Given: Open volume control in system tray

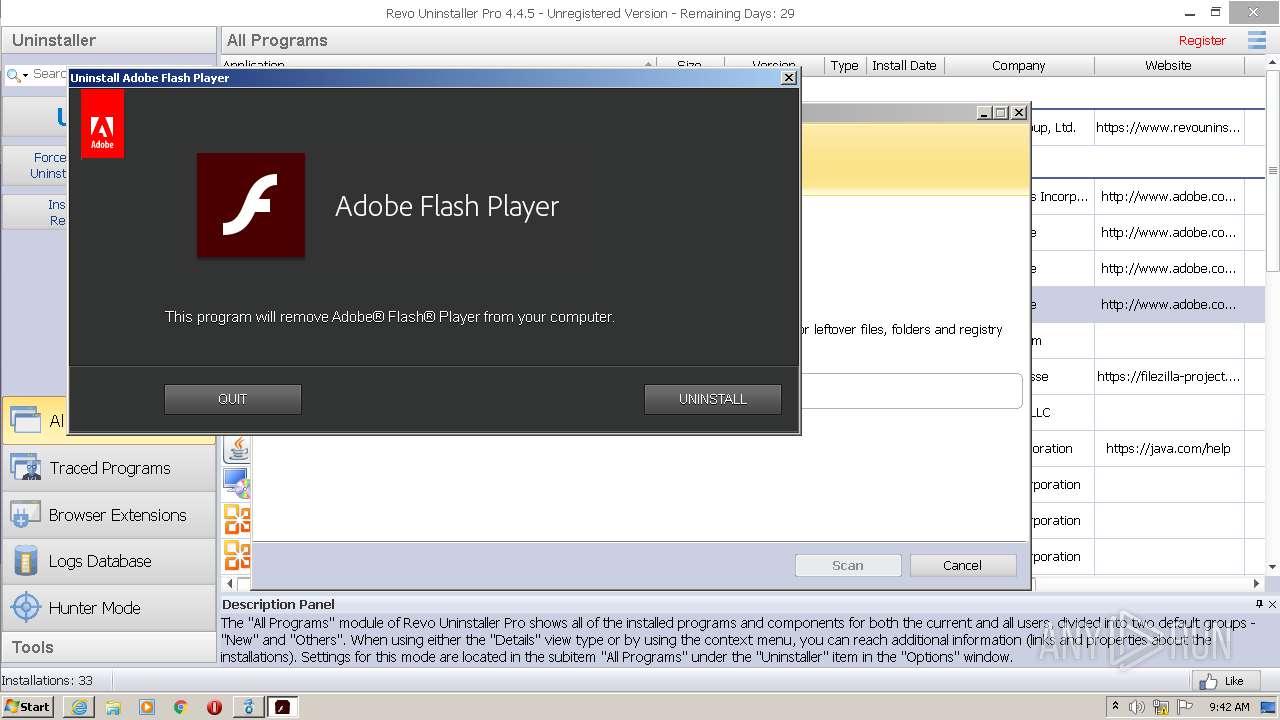Looking at the screenshot, I should [1137, 707].
